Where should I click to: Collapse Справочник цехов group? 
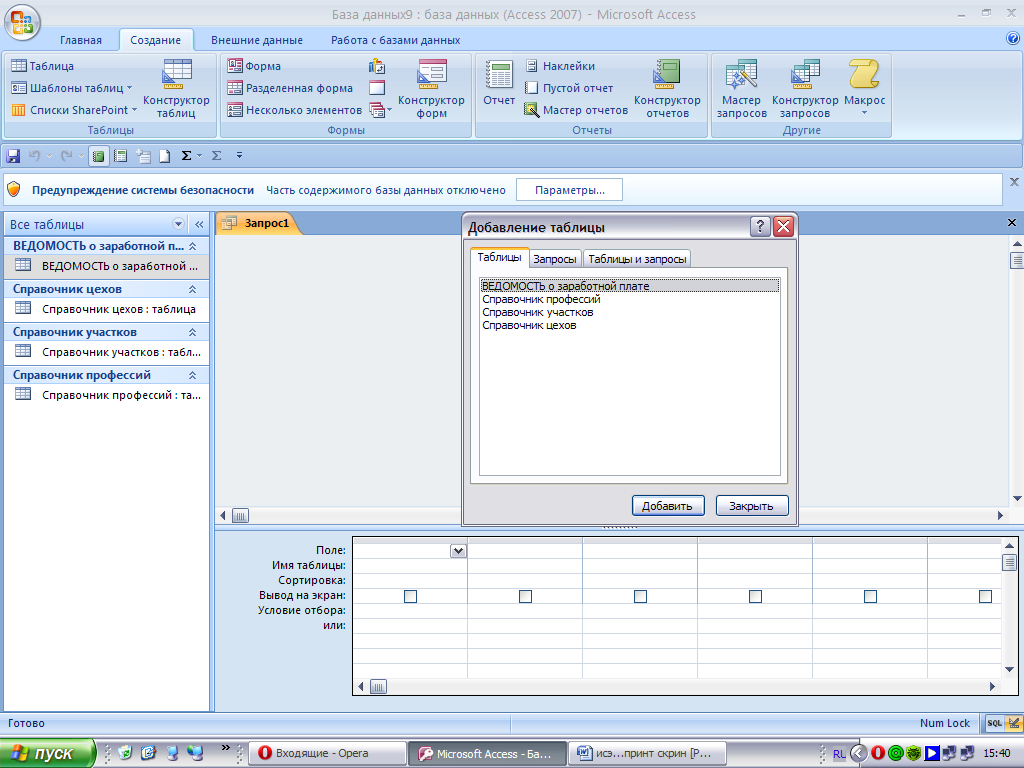(x=193, y=289)
